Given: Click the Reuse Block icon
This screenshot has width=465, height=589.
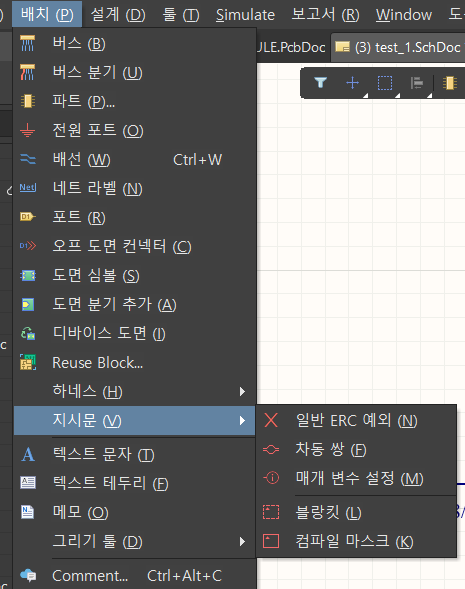Looking at the screenshot, I should pos(27,362).
